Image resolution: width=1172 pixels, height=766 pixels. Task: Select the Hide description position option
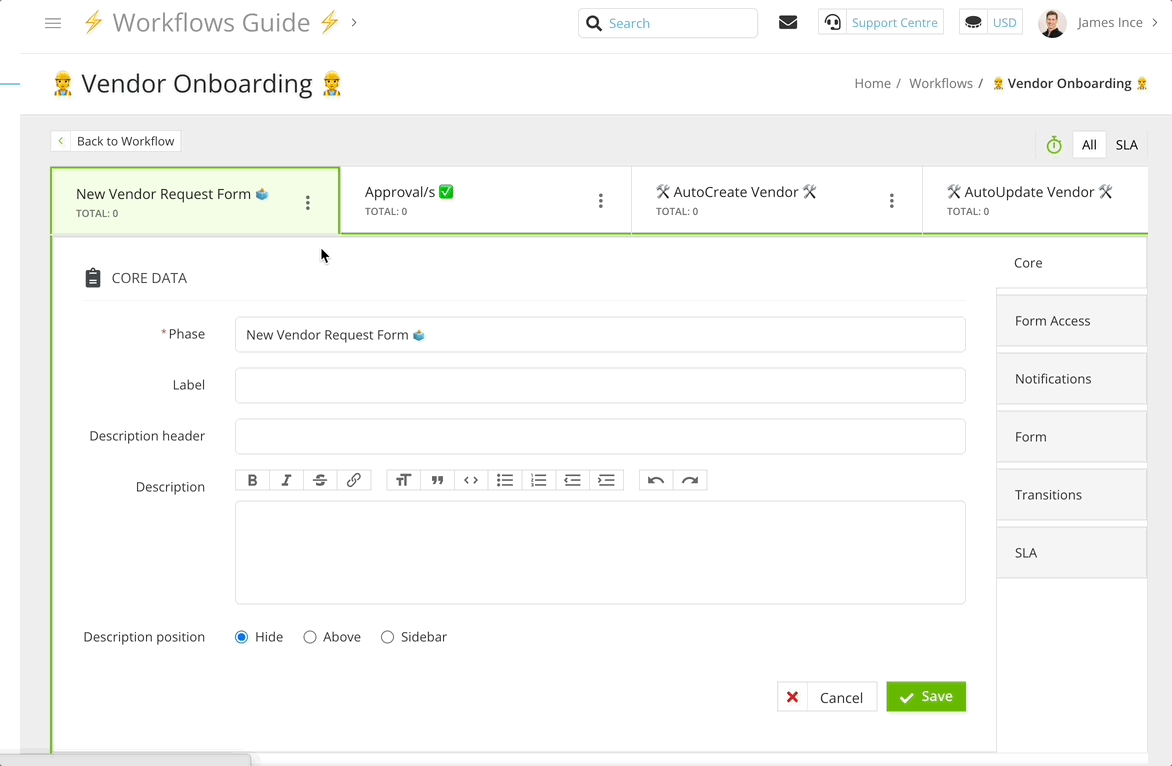[x=242, y=637]
